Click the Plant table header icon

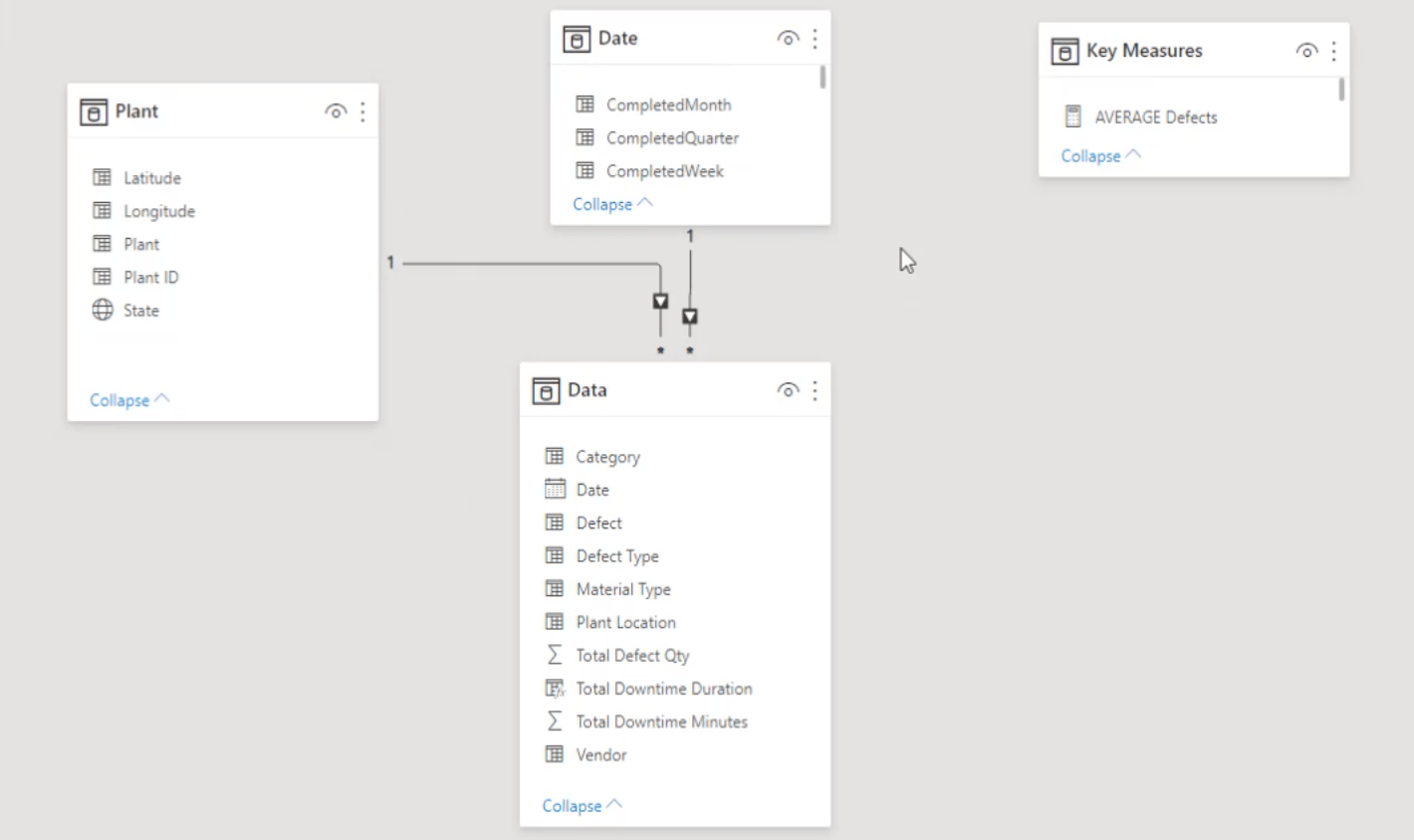pyautogui.click(x=94, y=111)
